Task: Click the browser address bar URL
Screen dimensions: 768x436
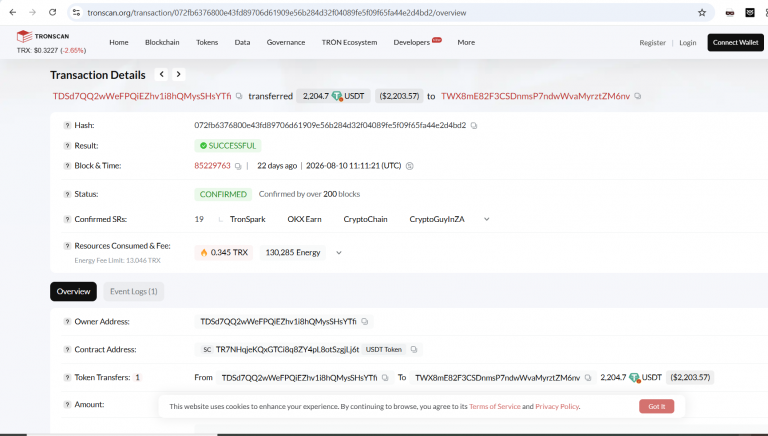Action: click(x=277, y=13)
